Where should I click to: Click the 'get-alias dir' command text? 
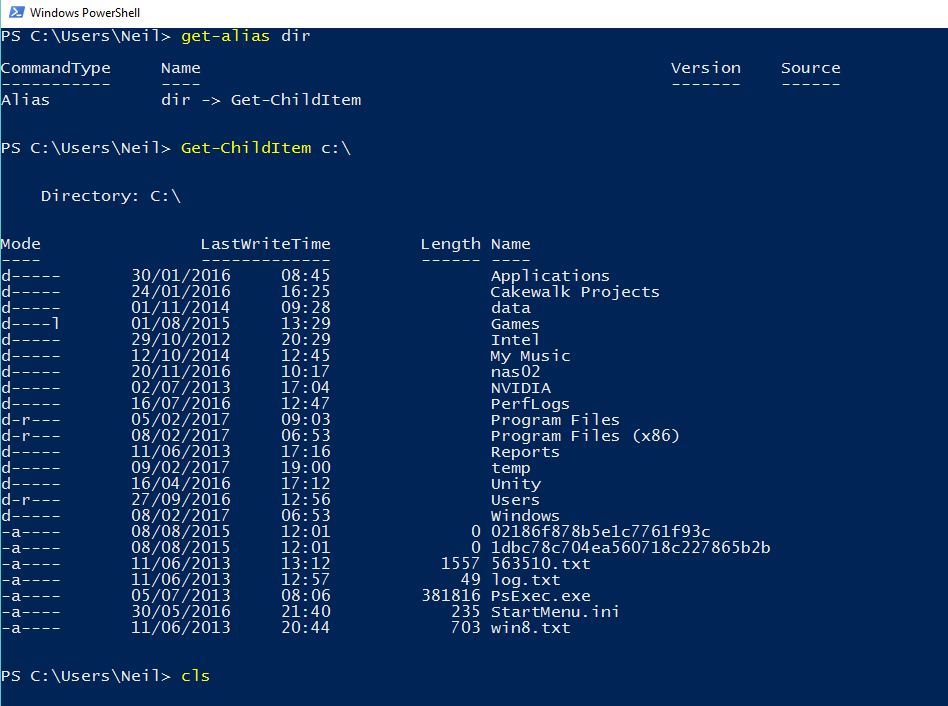click(245, 36)
